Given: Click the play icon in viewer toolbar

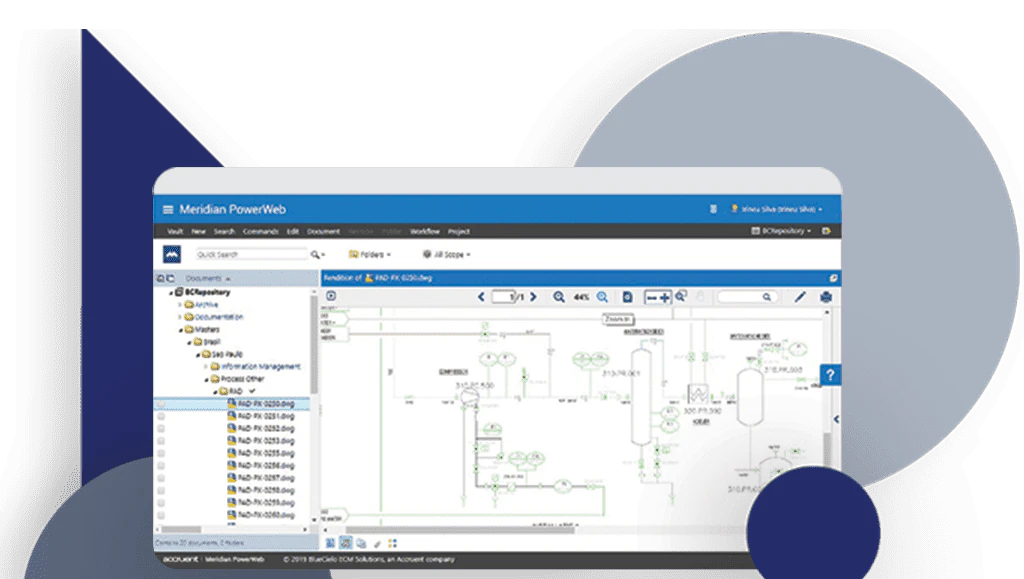Looking at the screenshot, I should point(331,296).
